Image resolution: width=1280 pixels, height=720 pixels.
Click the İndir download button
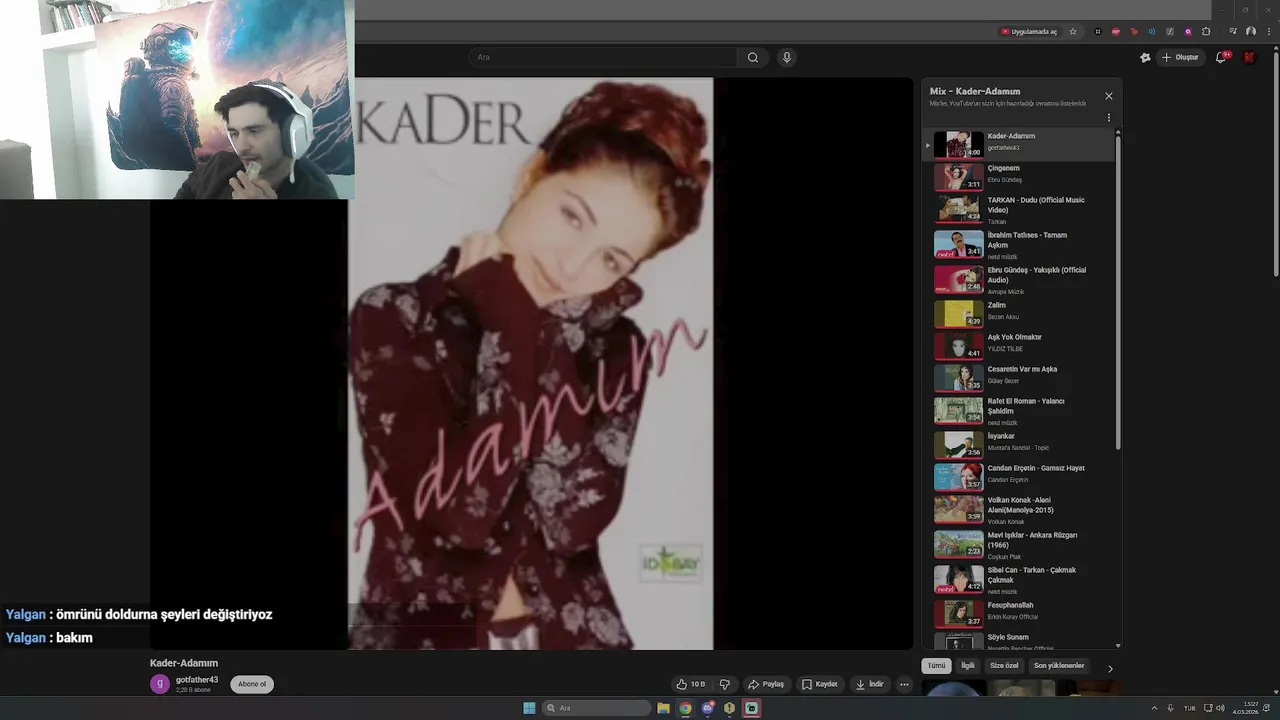870,684
